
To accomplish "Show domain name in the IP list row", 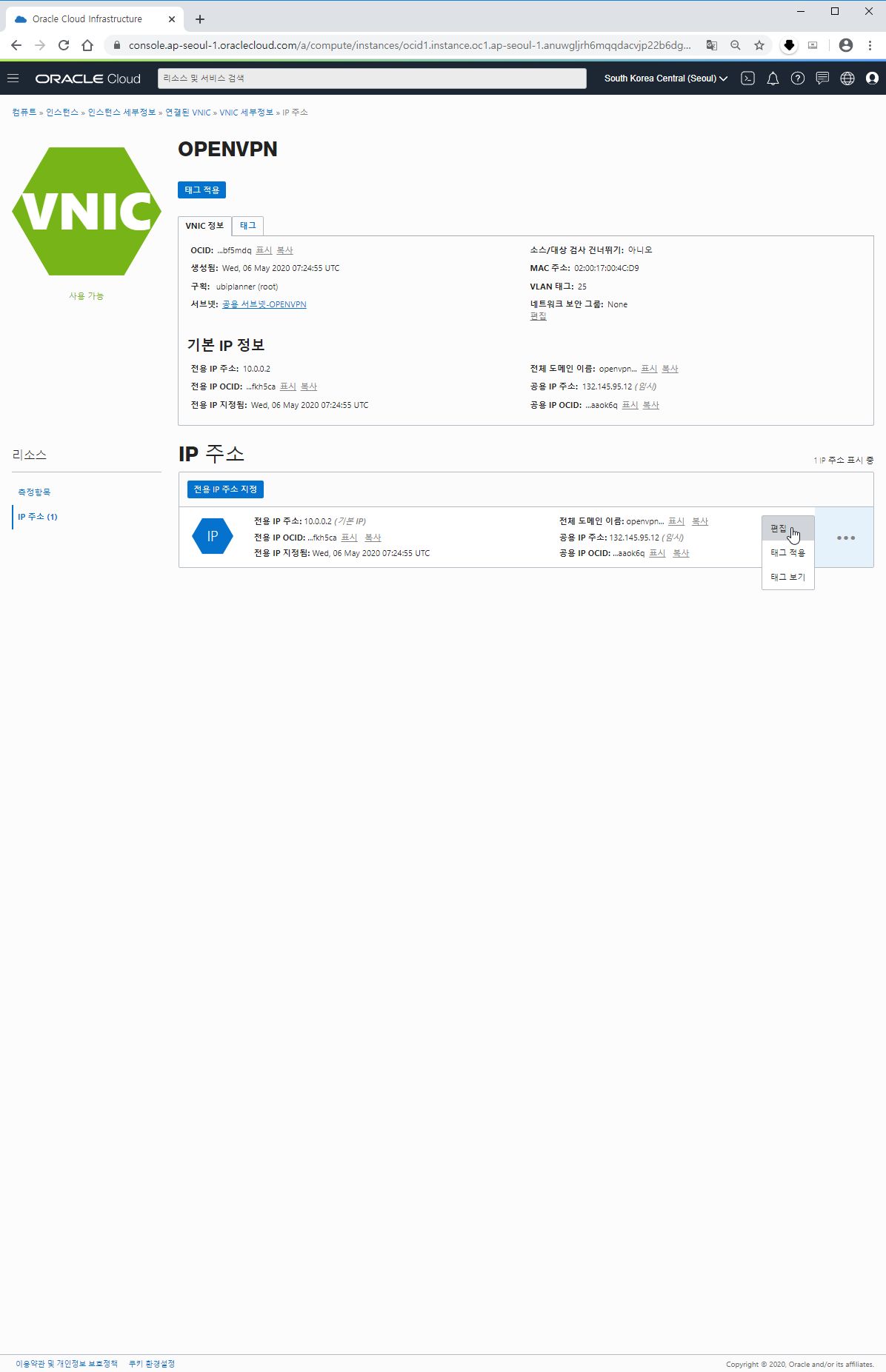I will click(x=676, y=521).
